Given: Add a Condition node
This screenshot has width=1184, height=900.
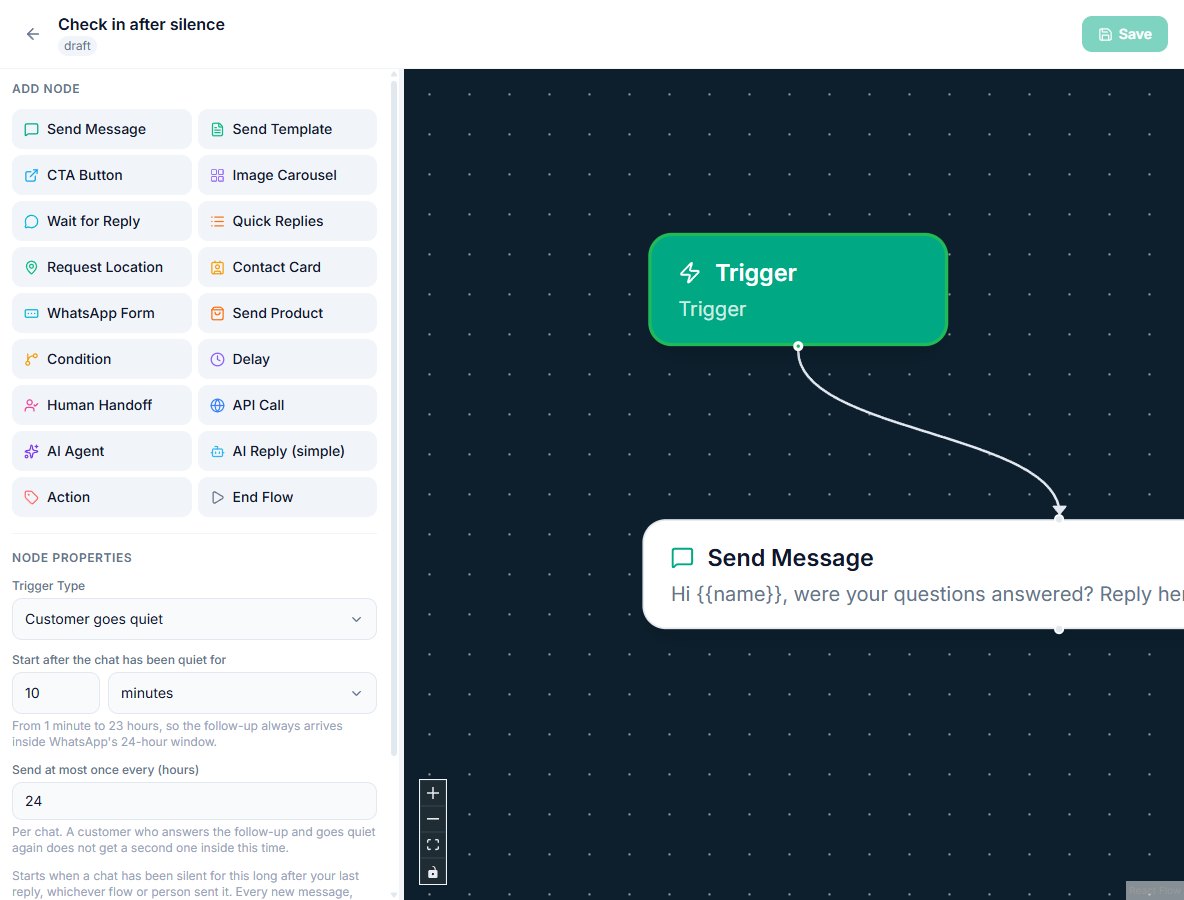Looking at the screenshot, I should [x=102, y=359].
